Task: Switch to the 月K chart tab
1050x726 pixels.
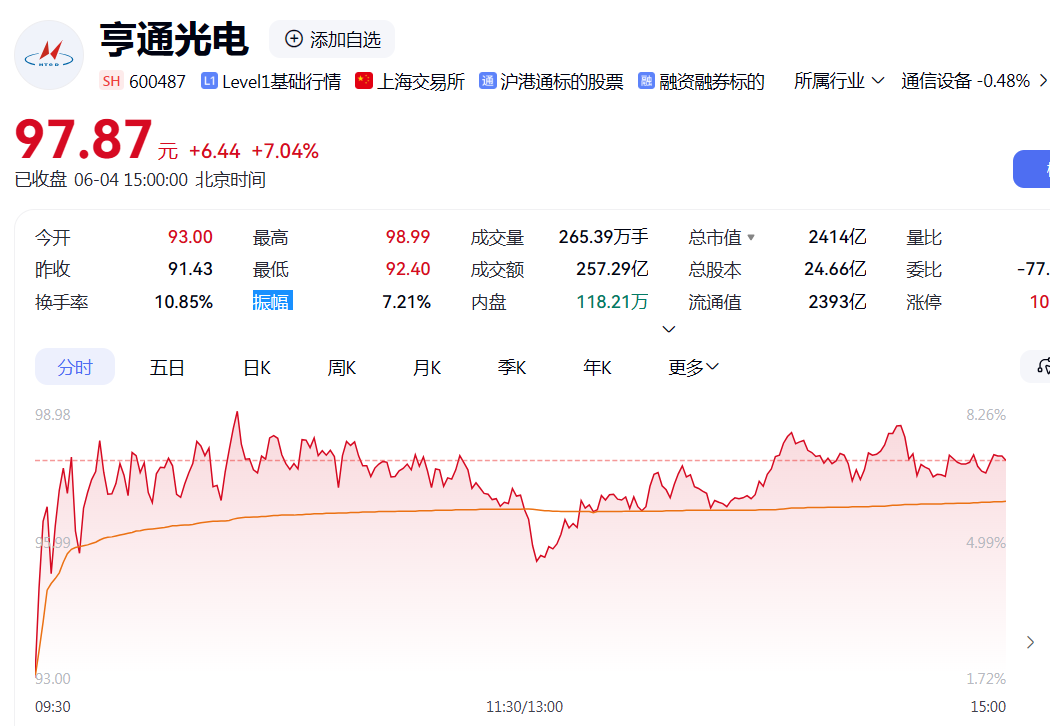Action: click(427, 367)
